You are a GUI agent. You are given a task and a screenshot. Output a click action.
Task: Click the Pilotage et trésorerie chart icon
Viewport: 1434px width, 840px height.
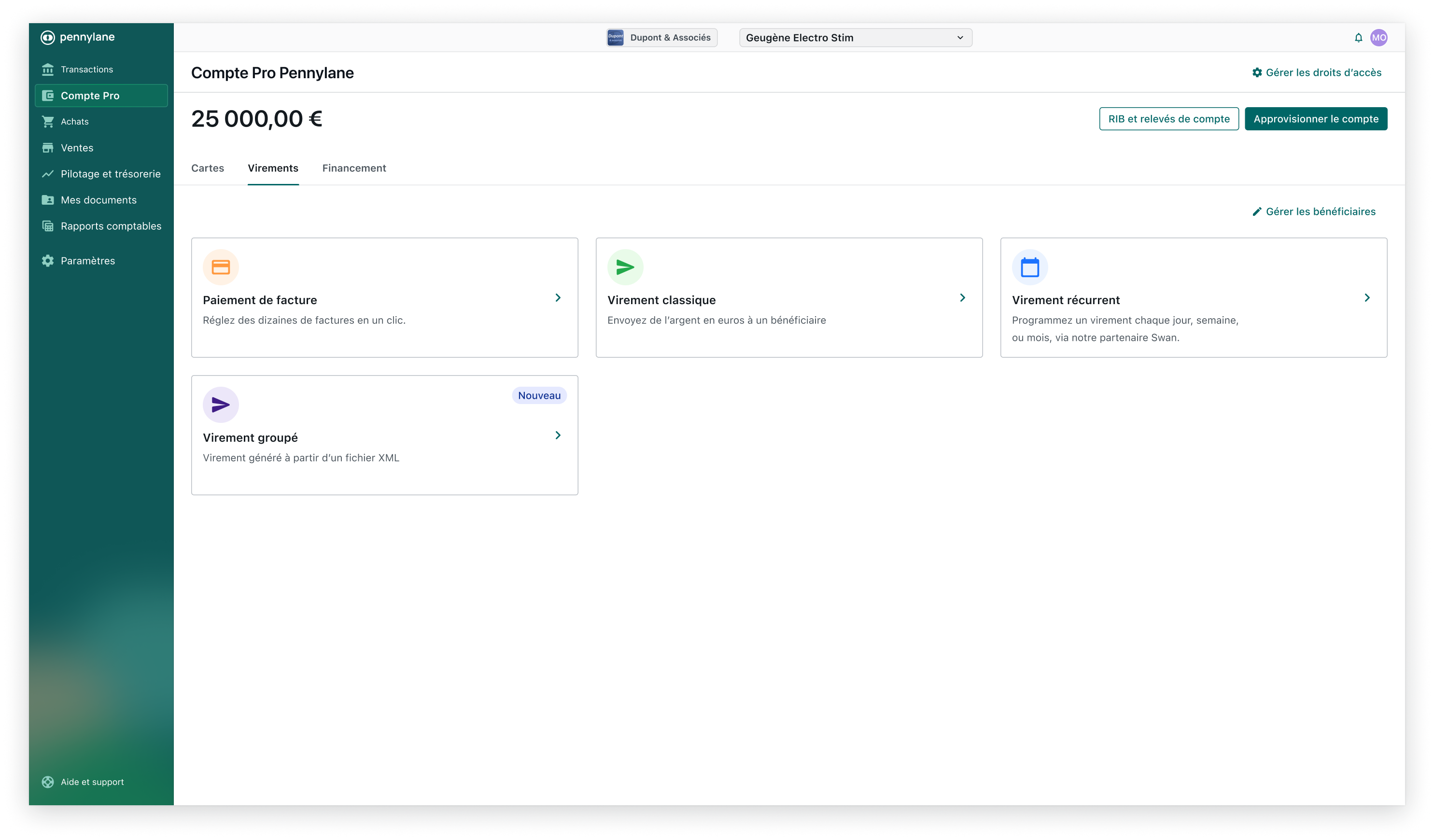pyautogui.click(x=48, y=174)
